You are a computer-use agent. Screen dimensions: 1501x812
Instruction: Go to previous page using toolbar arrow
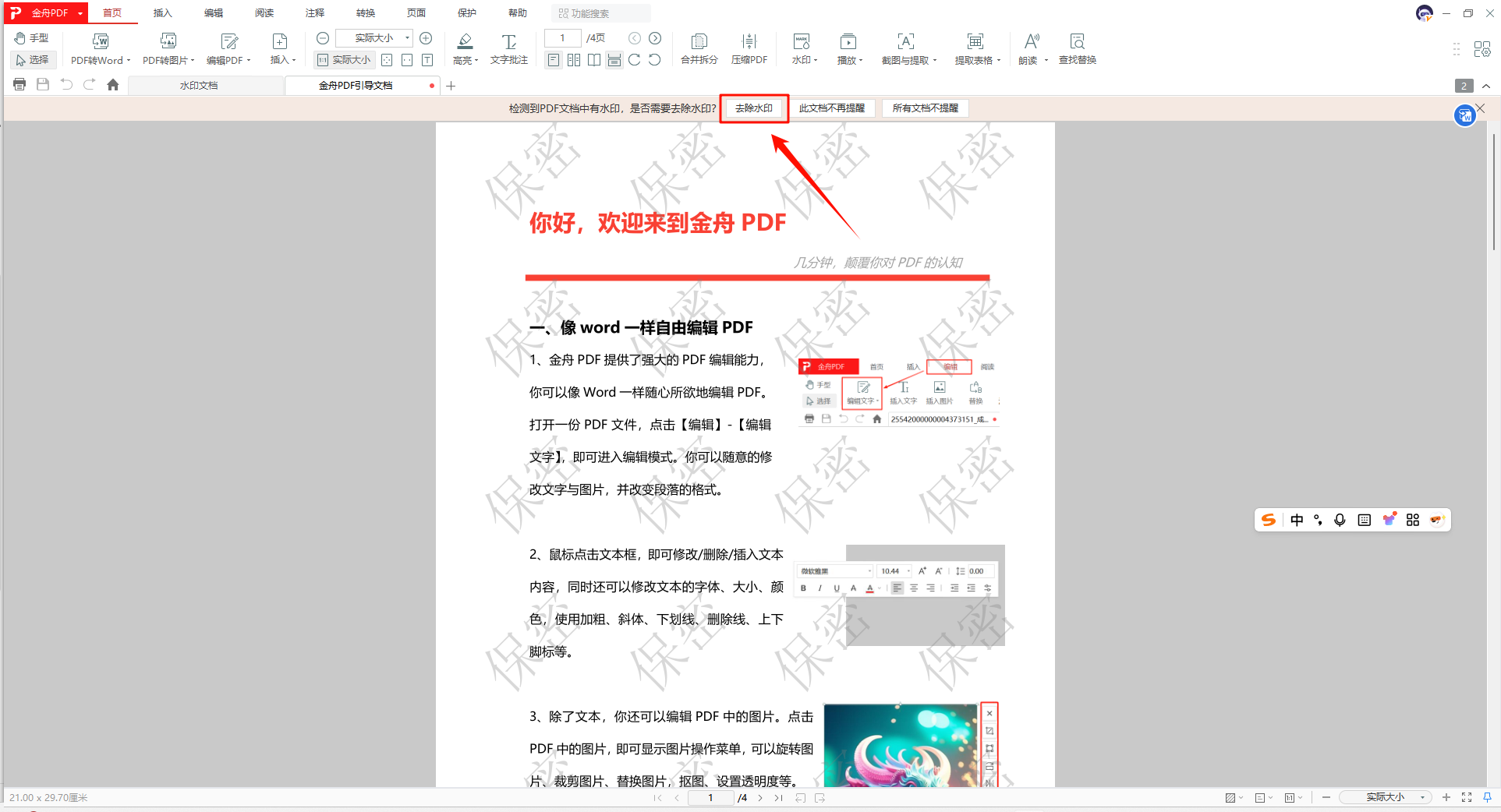(635, 38)
